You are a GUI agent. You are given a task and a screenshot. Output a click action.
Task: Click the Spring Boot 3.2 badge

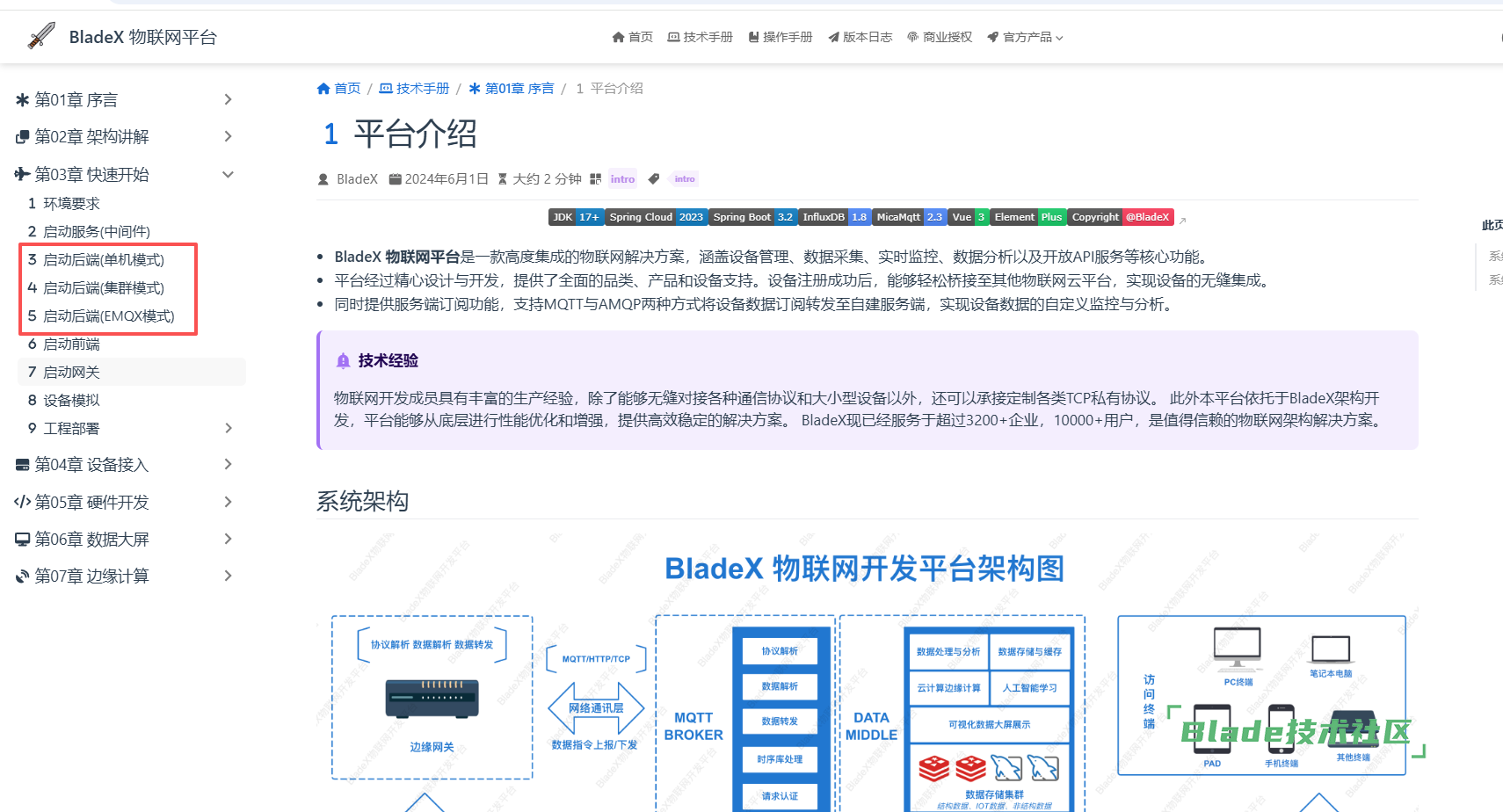click(x=752, y=217)
